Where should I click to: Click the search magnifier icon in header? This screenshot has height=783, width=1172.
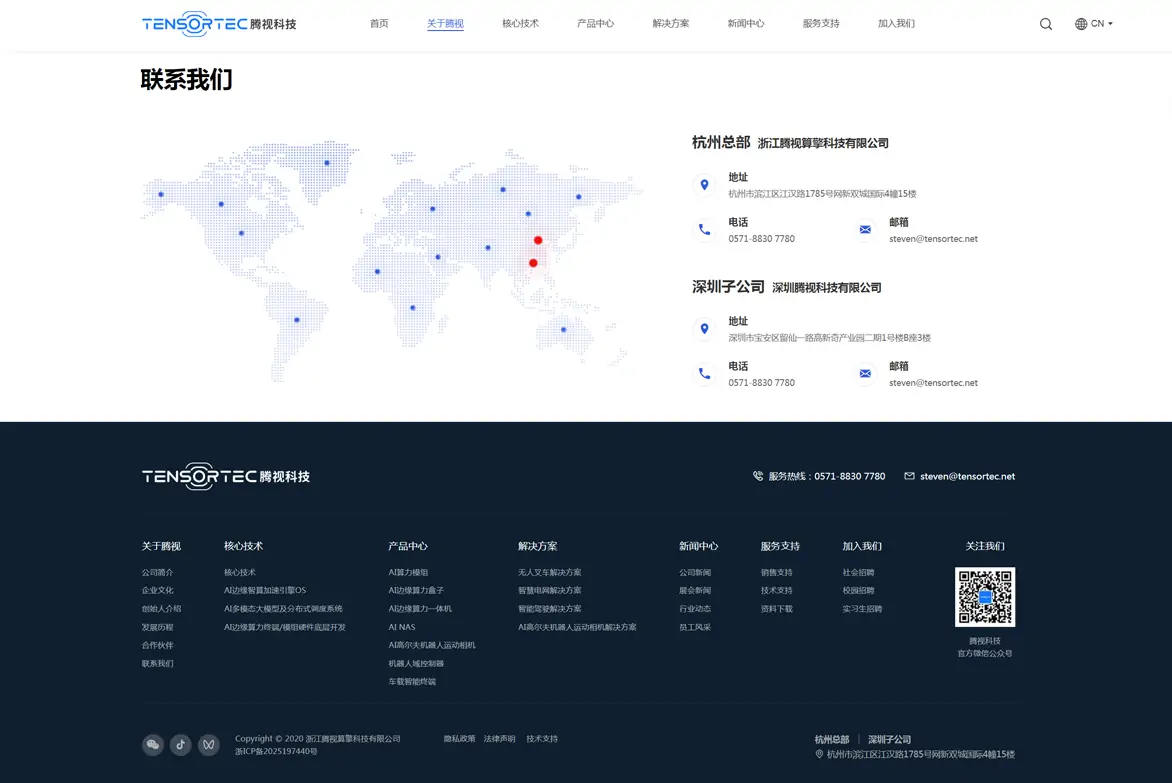tap(1045, 24)
